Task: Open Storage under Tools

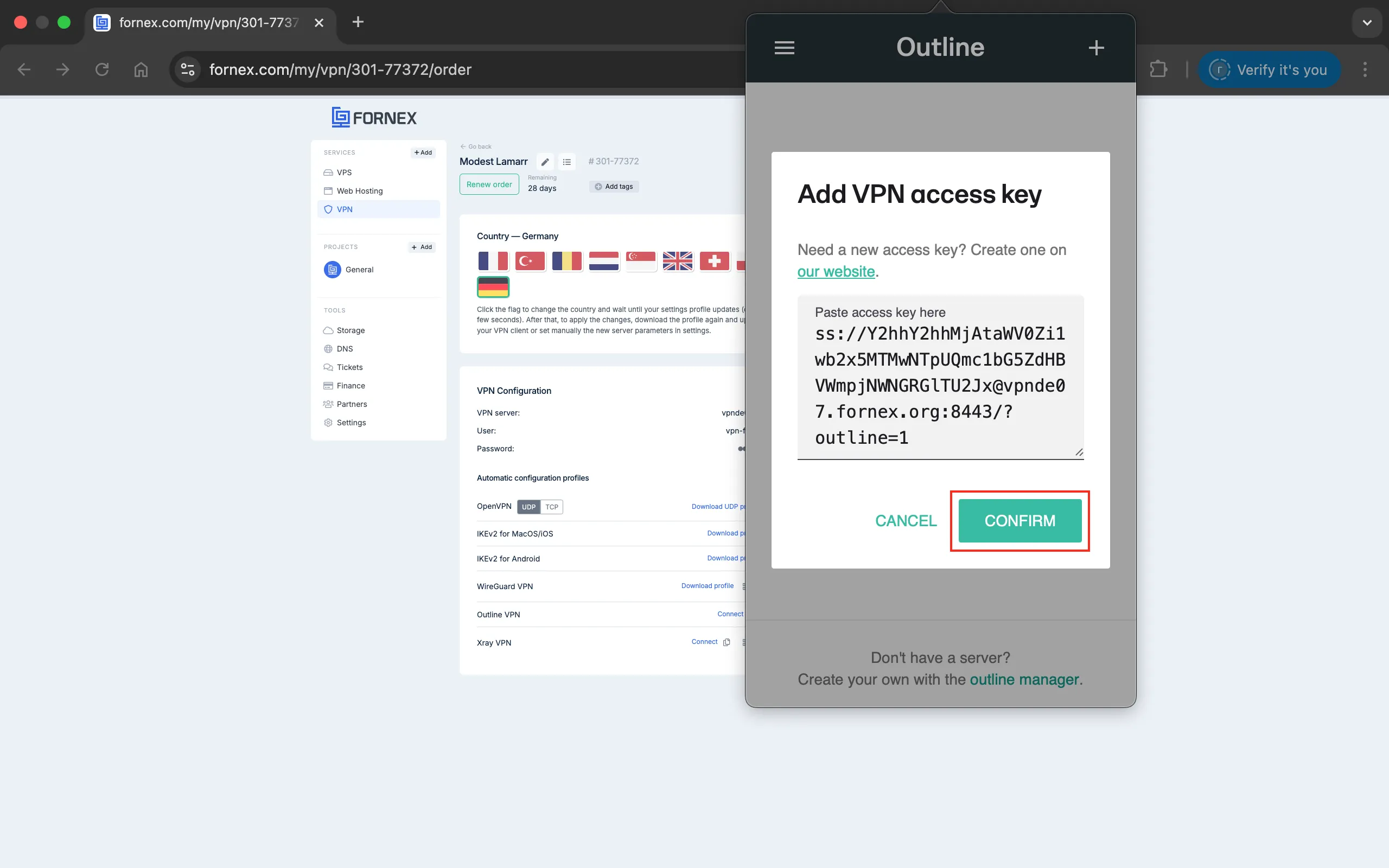Action: click(x=345, y=330)
